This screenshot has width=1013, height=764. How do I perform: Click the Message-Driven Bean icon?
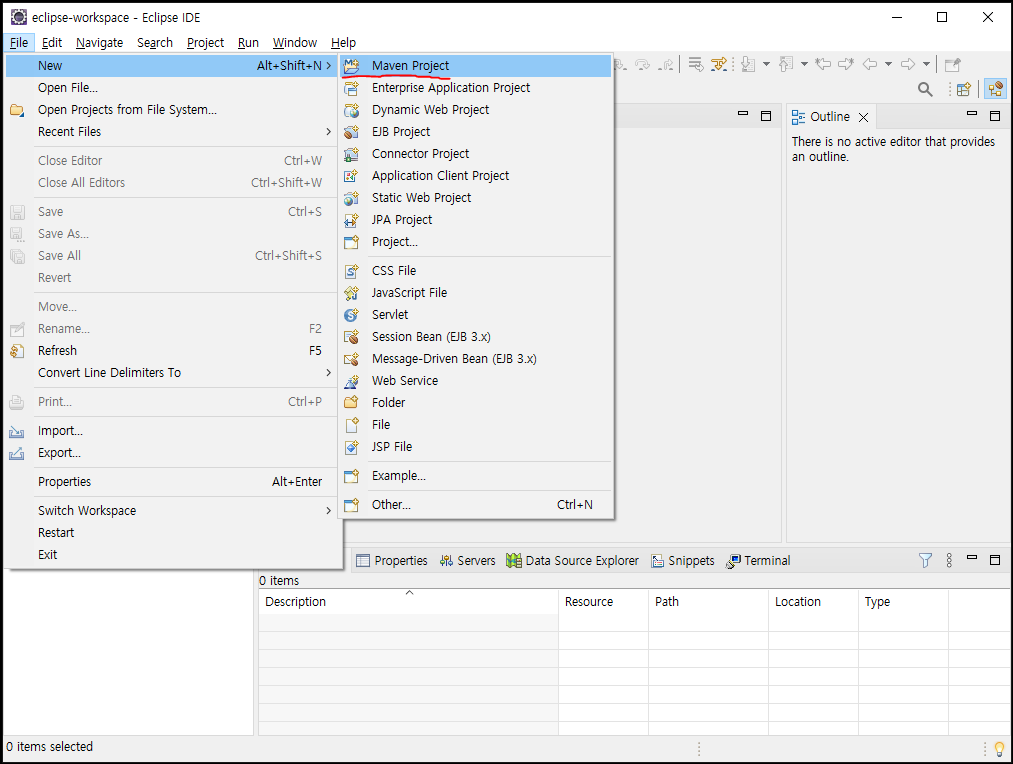tap(351, 359)
